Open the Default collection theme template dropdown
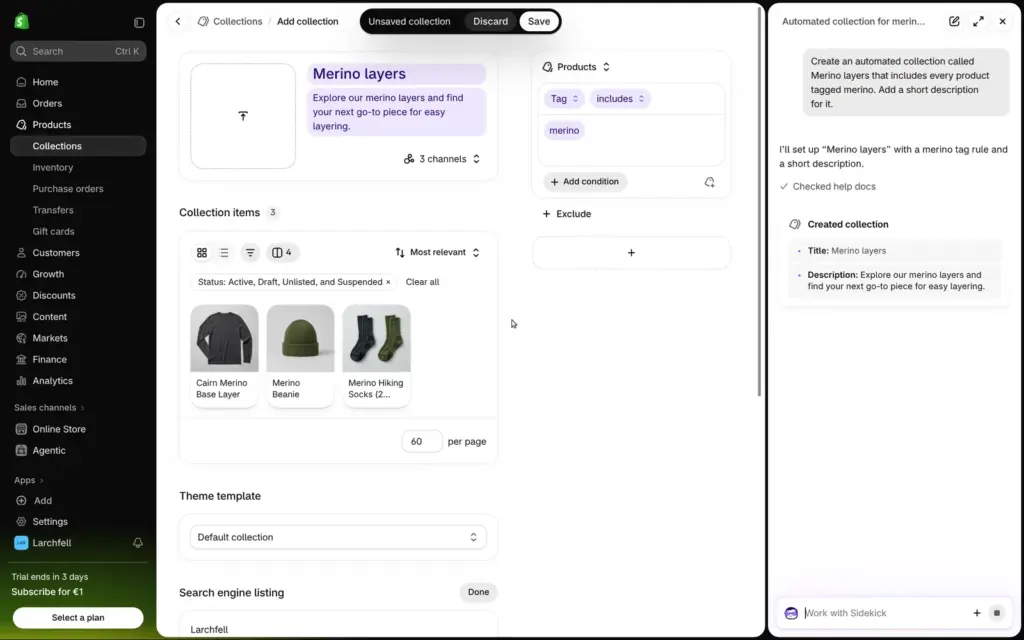 coord(338,537)
